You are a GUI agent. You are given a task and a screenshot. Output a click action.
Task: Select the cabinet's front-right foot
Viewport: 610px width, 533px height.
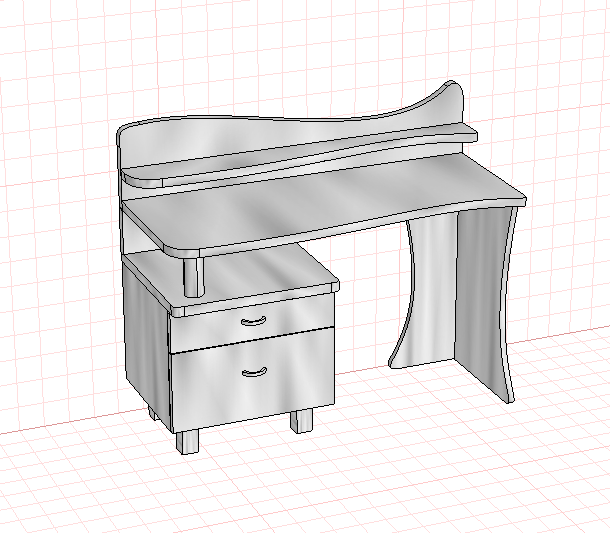coord(301,421)
